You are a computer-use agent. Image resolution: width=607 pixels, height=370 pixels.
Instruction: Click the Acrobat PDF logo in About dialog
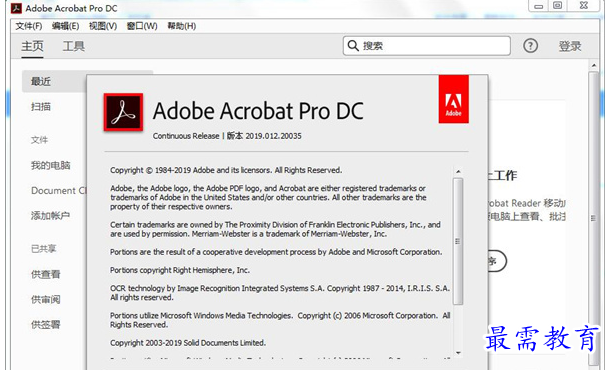pos(123,112)
